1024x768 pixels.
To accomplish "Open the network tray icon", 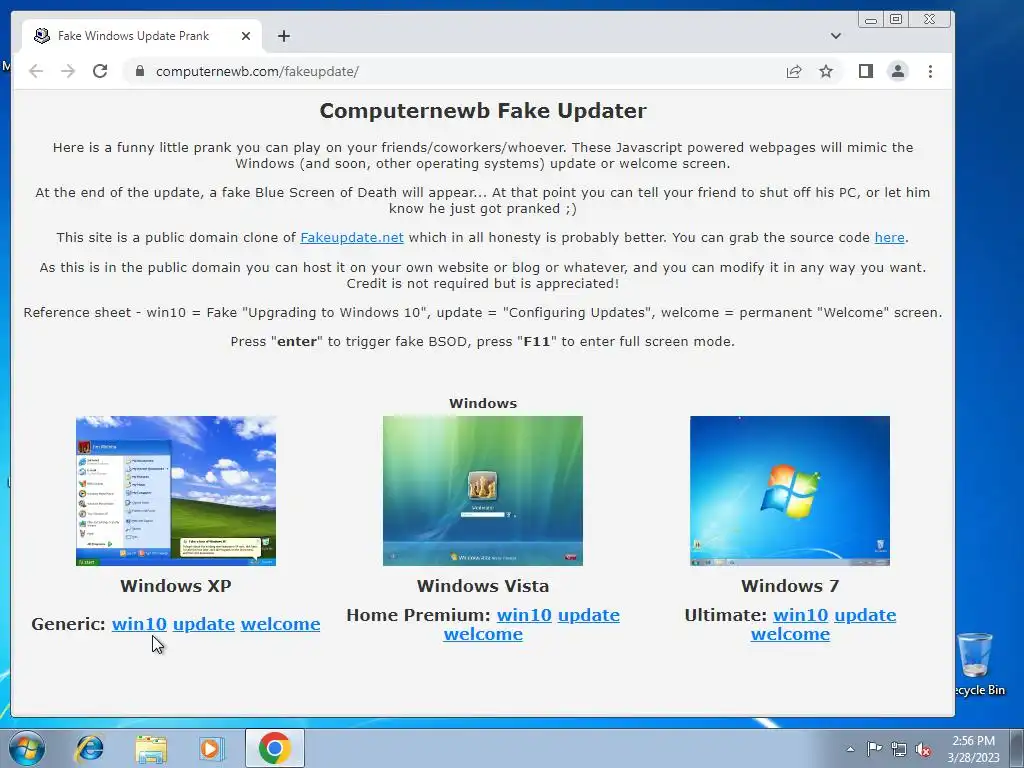I will pyautogui.click(x=899, y=749).
